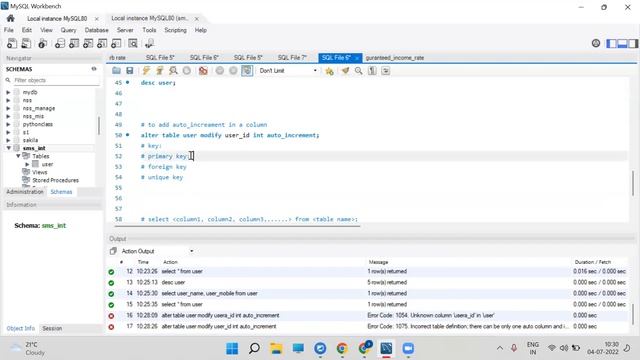Image resolution: width=640 pixels, height=360 pixels.
Task: Switch to the guranteed_income_rate tab
Action: [395, 58]
